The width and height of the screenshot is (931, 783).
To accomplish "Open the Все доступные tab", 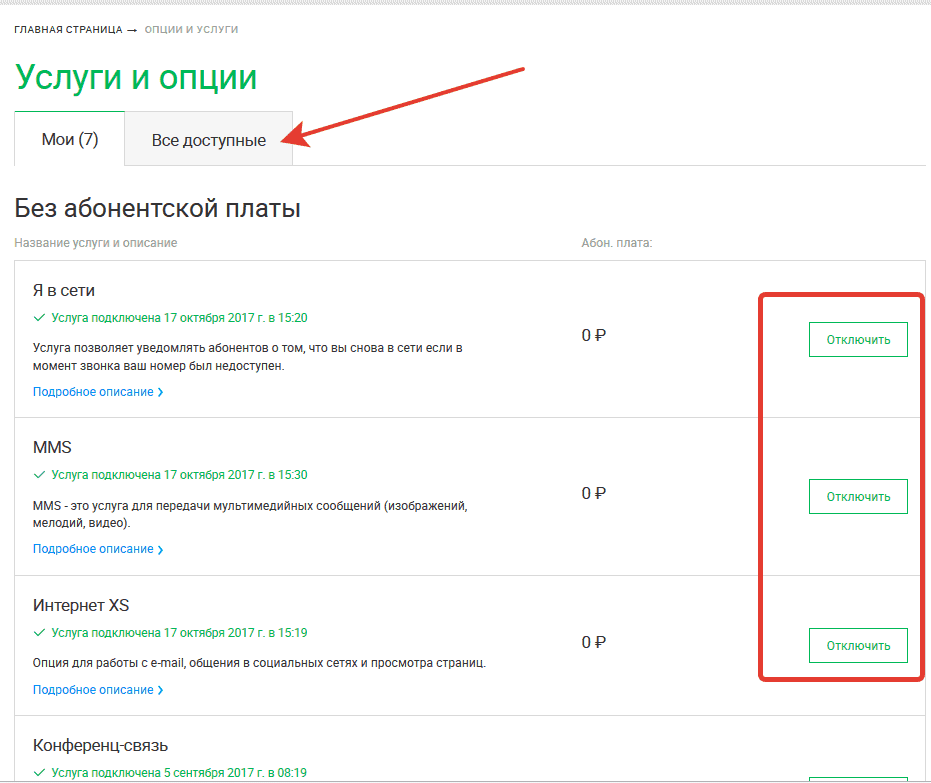I will [209, 140].
